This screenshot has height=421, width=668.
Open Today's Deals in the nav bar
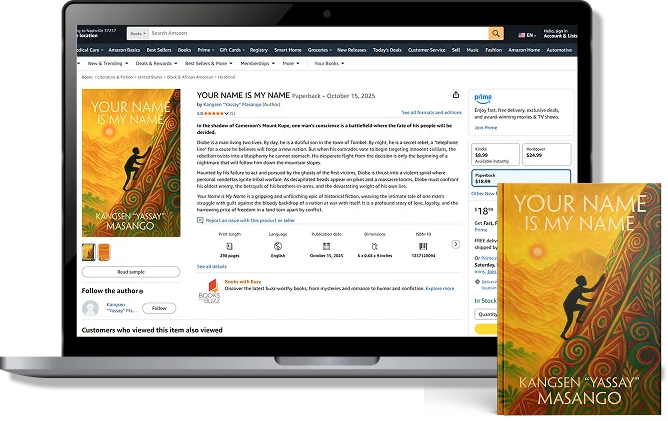point(387,50)
